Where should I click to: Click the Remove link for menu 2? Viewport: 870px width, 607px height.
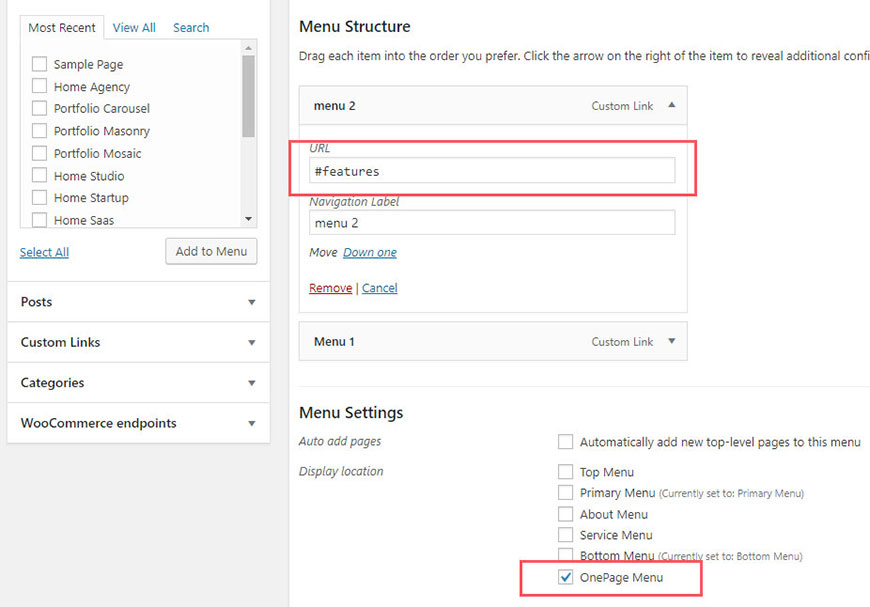pos(330,288)
